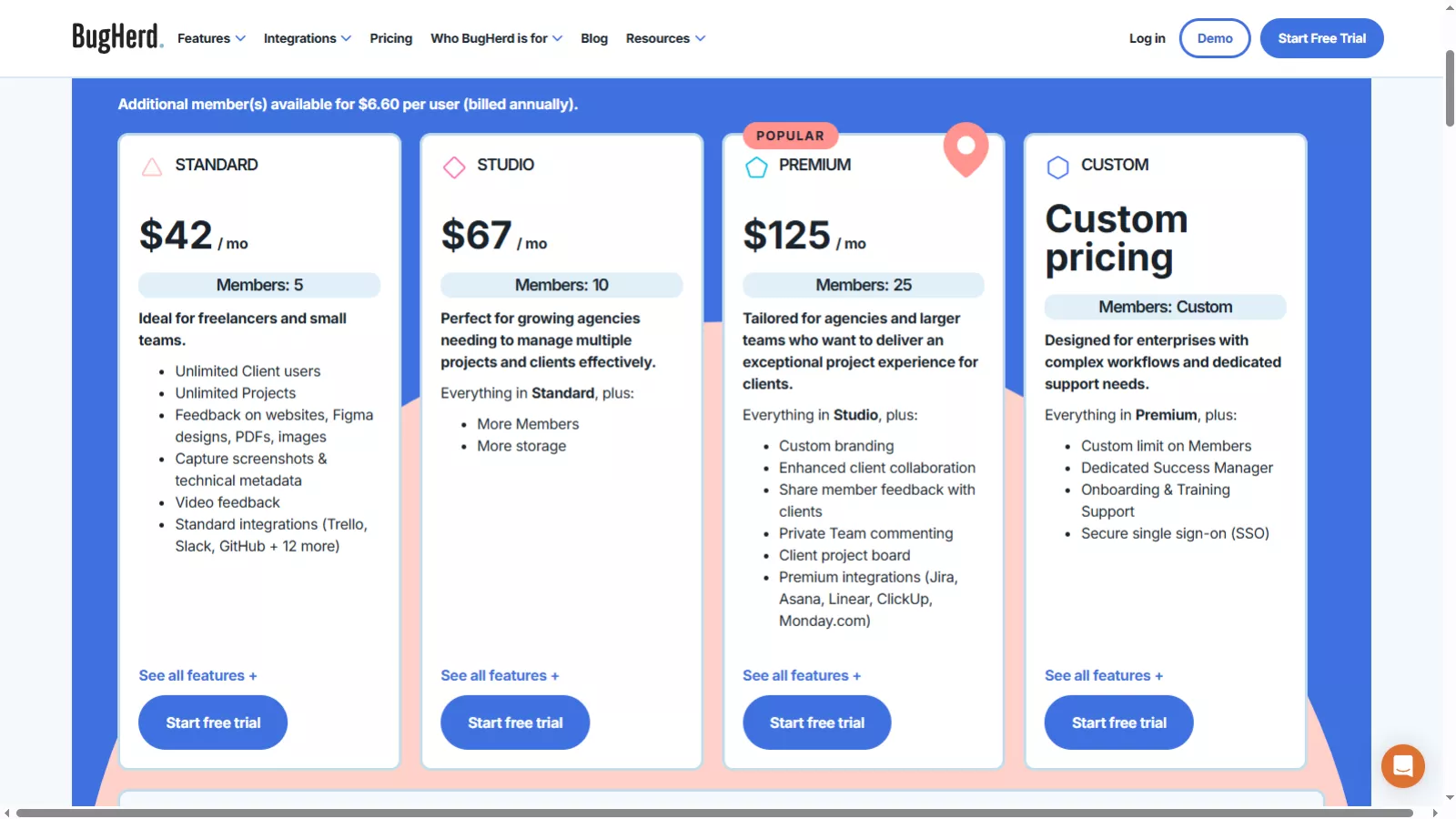
Task: Click the Premium plan's pentagon icon
Action: tap(755, 167)
